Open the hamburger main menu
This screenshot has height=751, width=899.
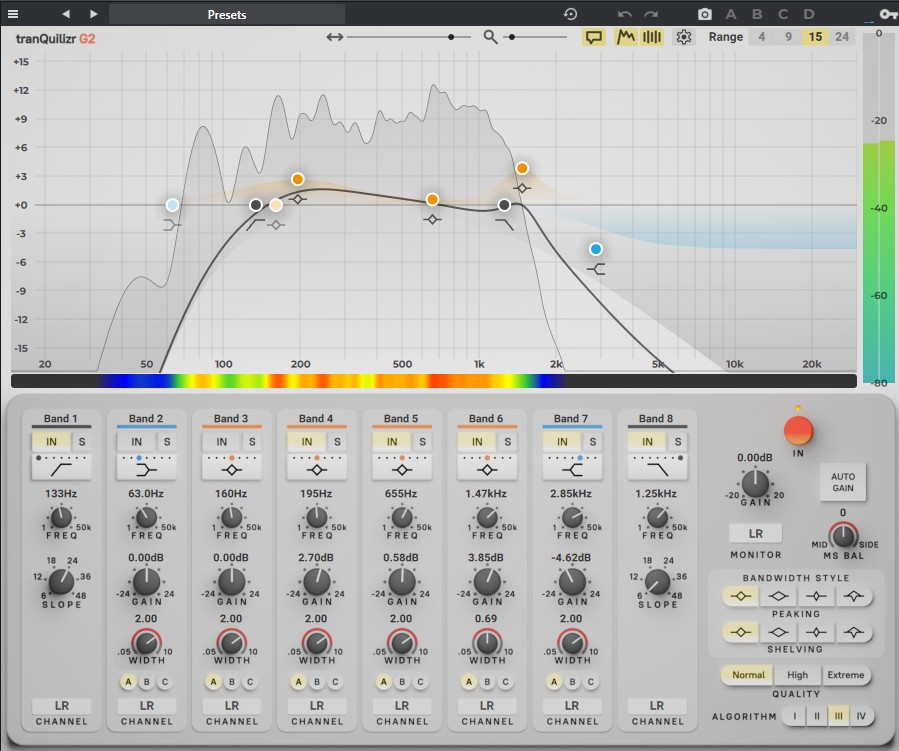(13, 14)
